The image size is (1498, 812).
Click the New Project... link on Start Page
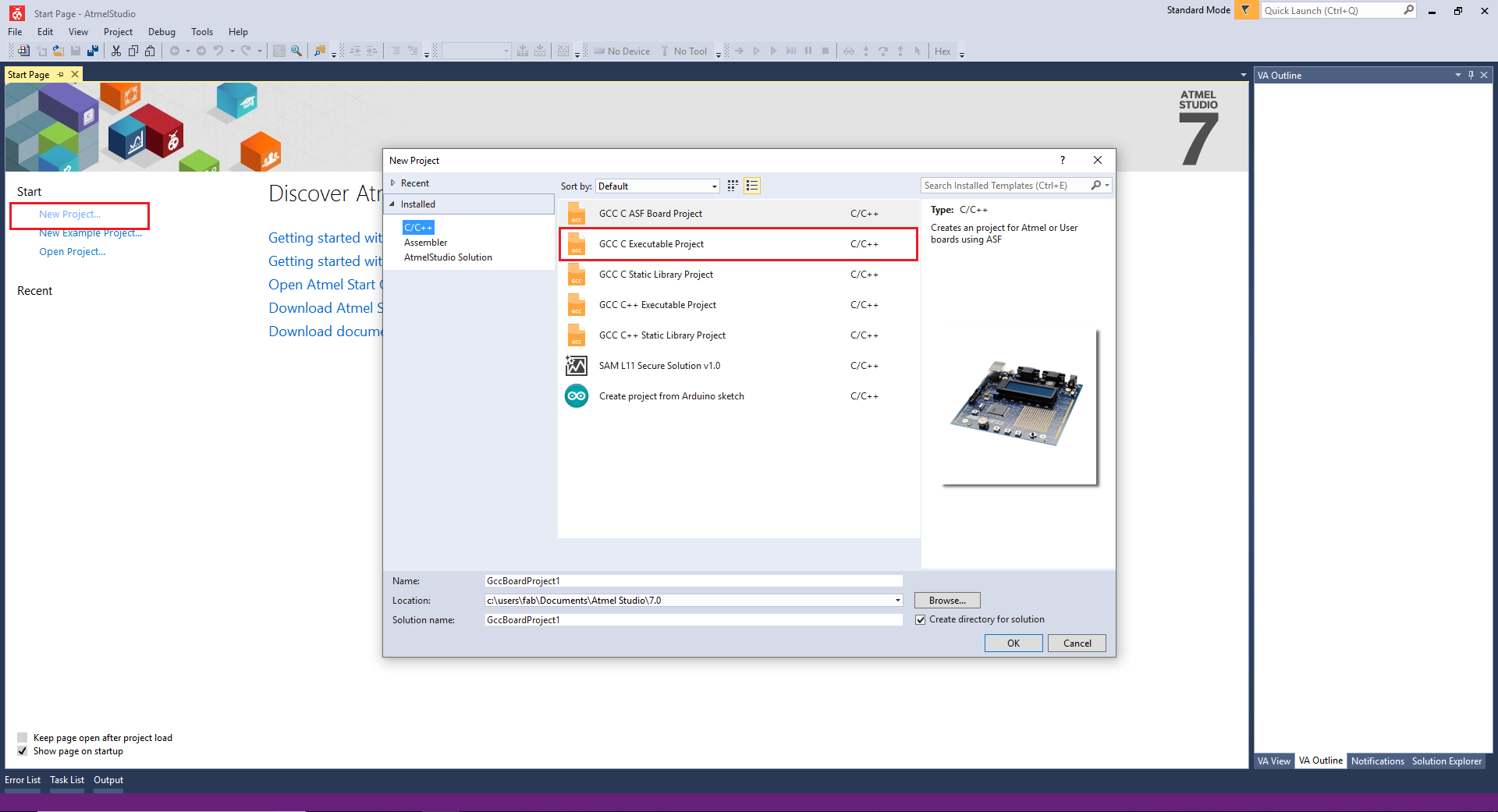70,215
